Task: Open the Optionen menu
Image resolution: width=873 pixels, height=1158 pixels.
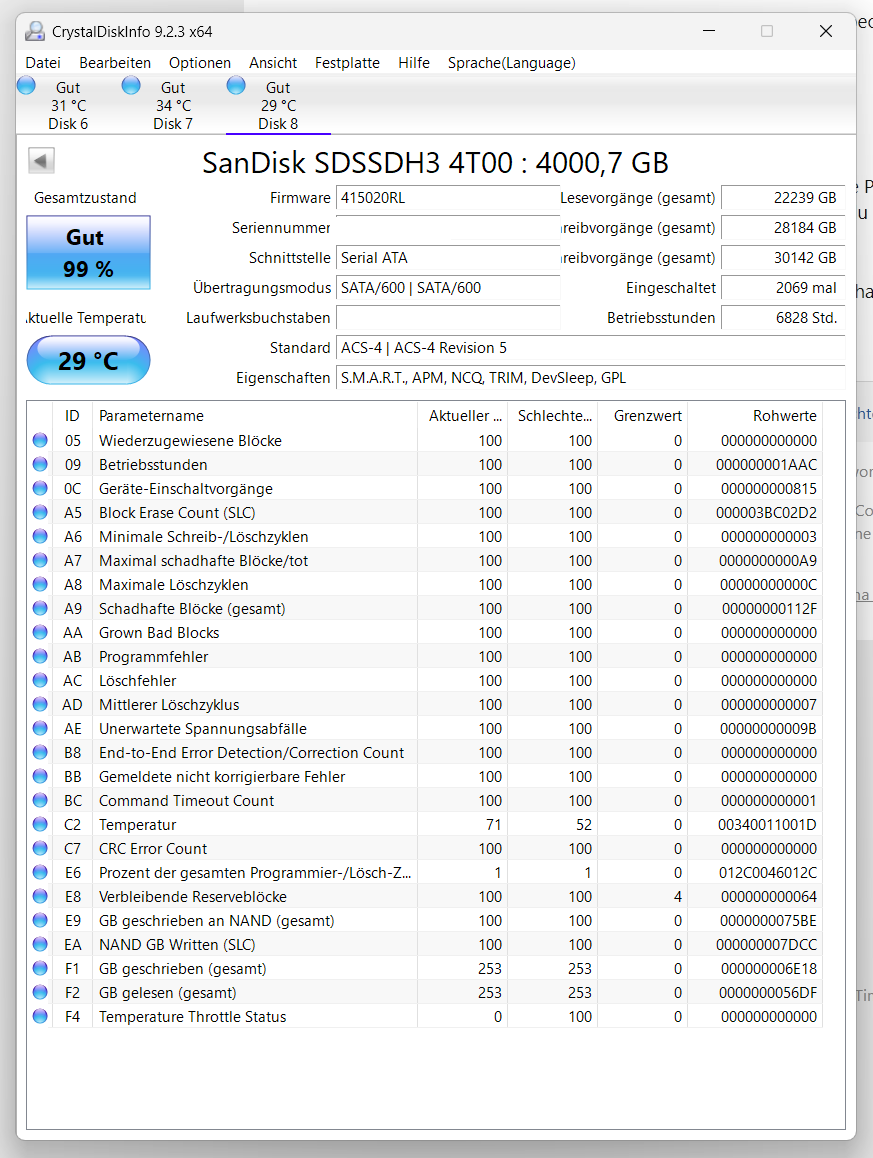Action: [x=199, y=63]
